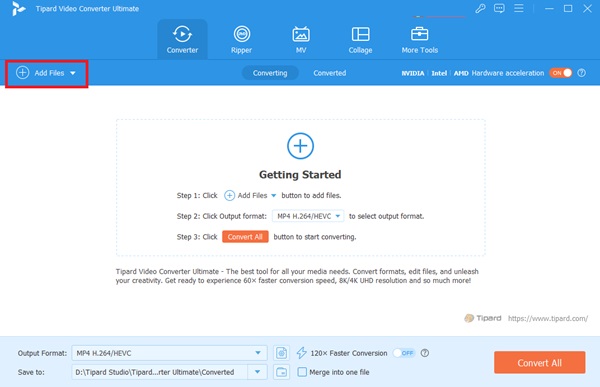Open the Output Format combo box
Screen dimensions: 600x387
[x=169, y=353]
